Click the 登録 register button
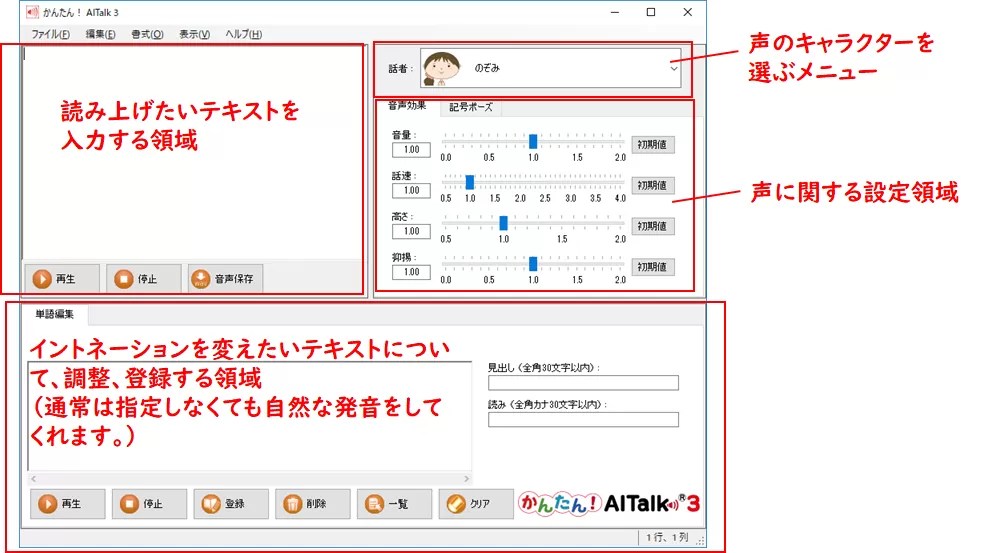Viewport: 984px width, 553px height. [231, 503]
